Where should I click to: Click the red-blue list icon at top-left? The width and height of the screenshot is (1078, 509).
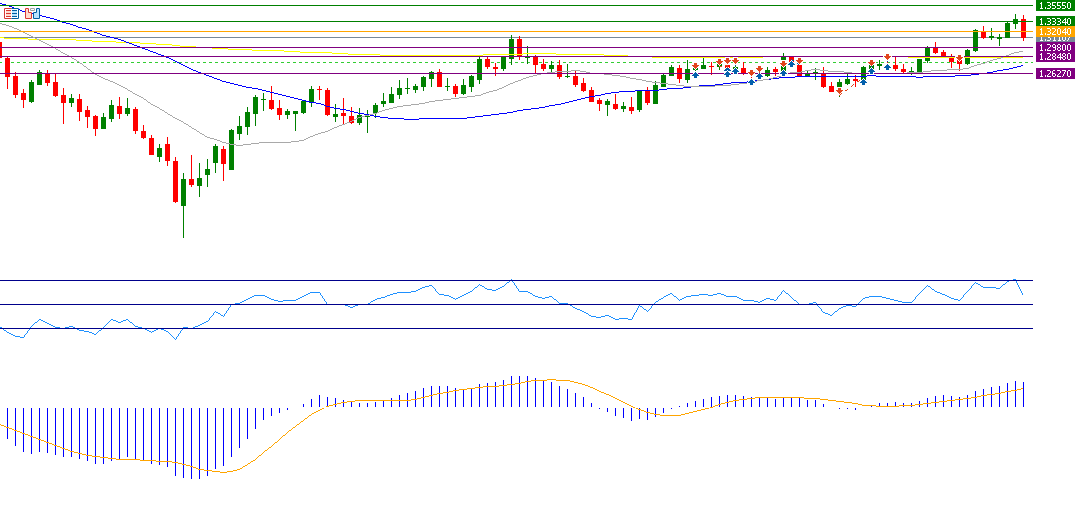(12, 13)
